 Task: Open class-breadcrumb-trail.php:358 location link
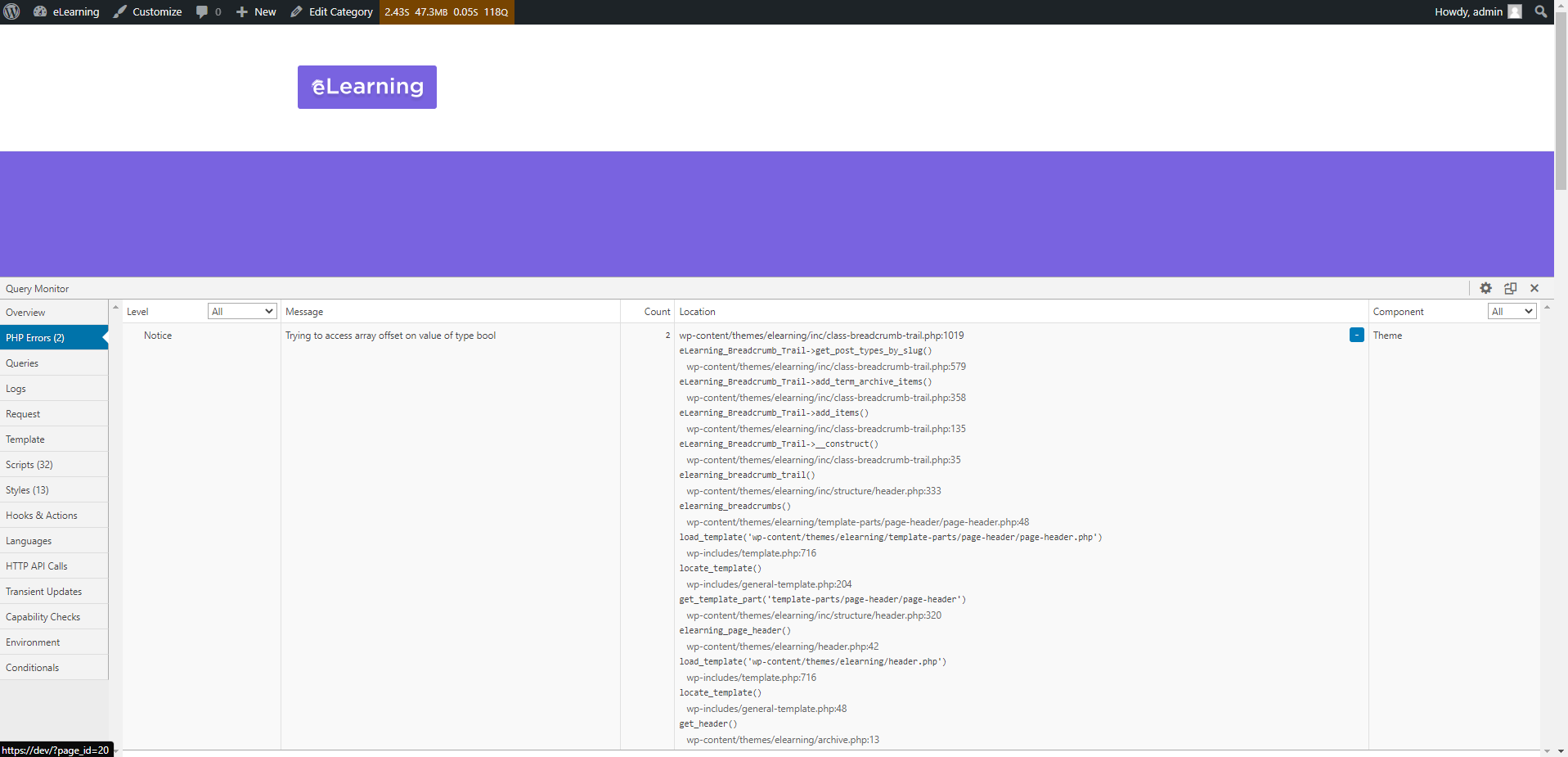[x=826, y=398]
